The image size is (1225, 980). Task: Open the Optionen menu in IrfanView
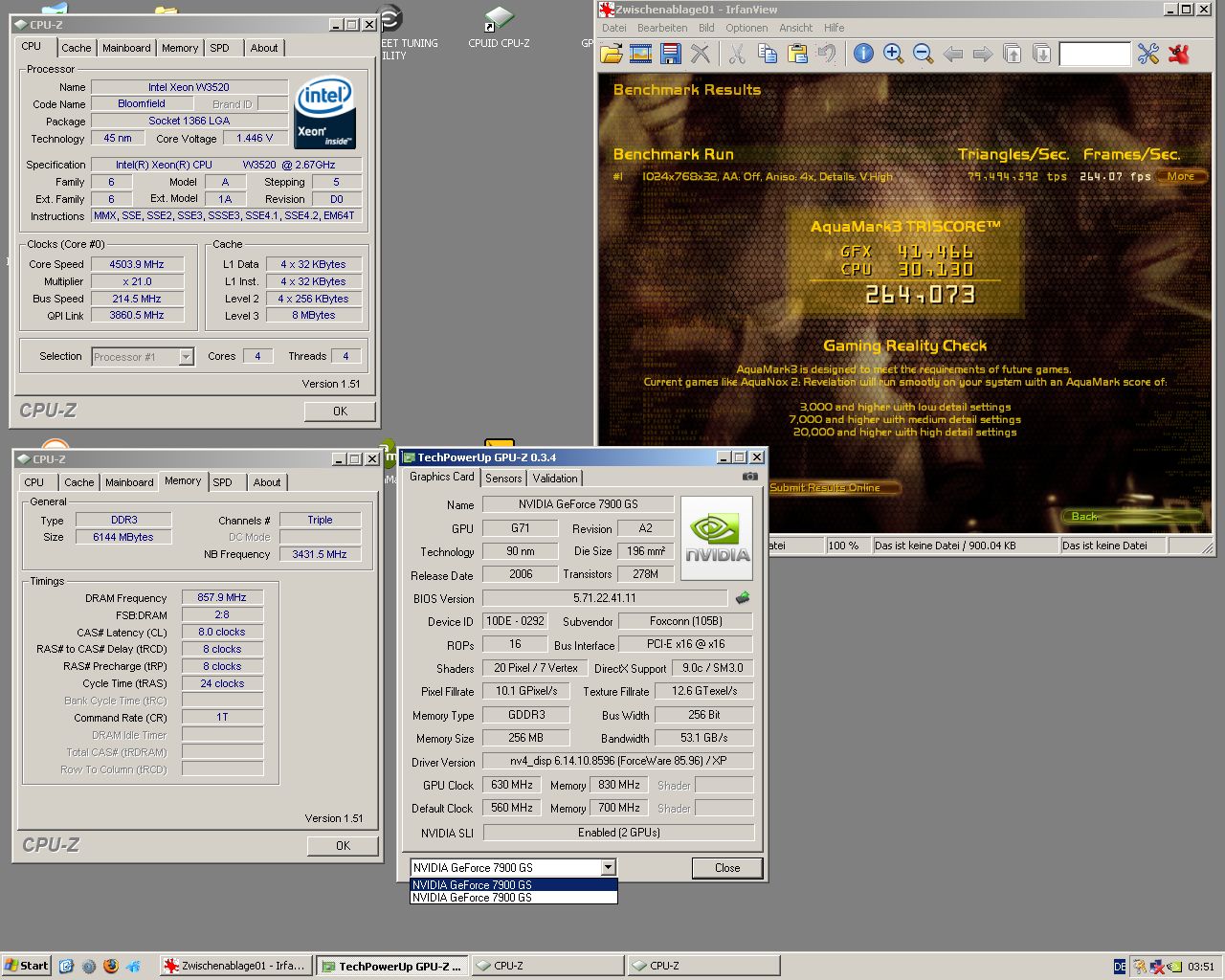point(746,28)
